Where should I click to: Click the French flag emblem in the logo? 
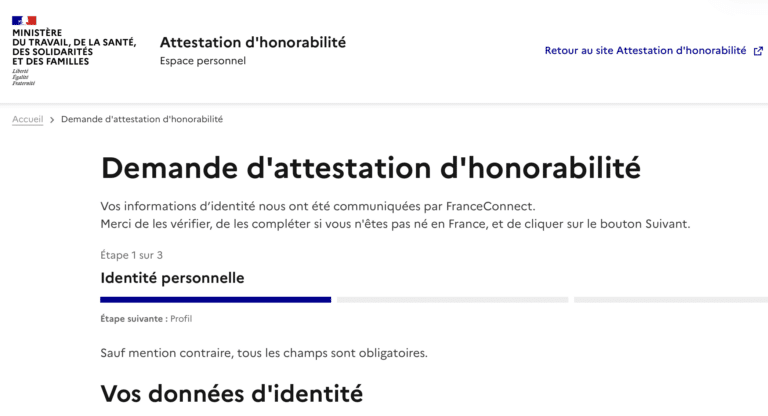[x=24, y=20]
